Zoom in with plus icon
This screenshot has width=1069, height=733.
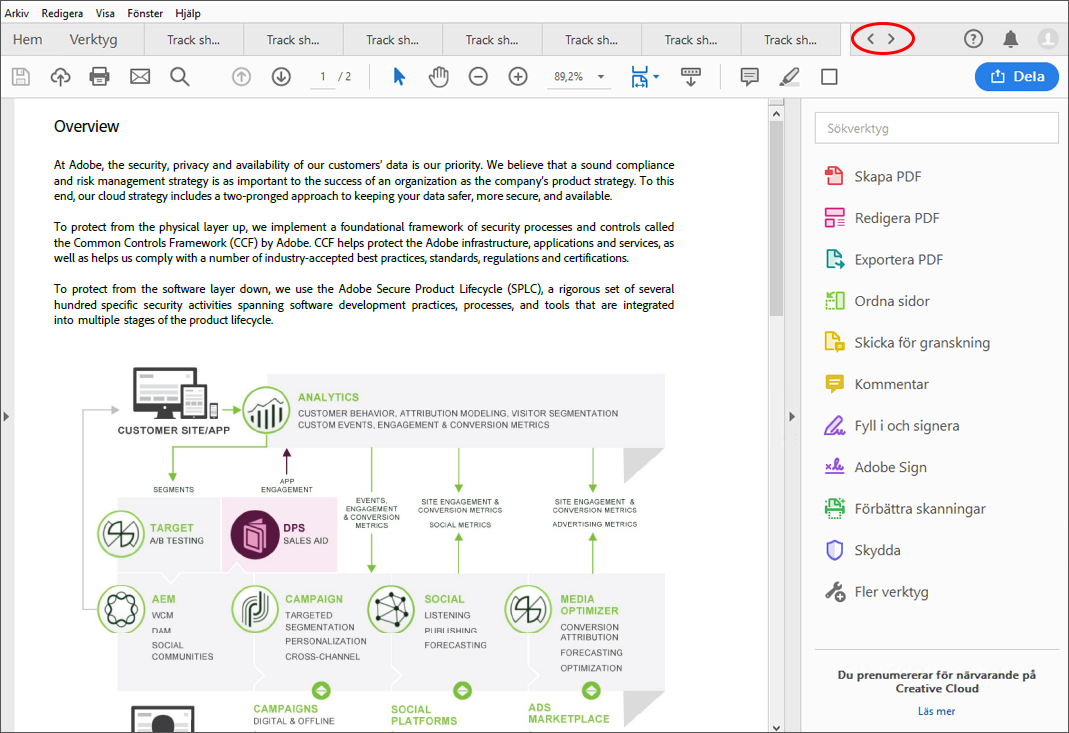(x=518, y=76)
